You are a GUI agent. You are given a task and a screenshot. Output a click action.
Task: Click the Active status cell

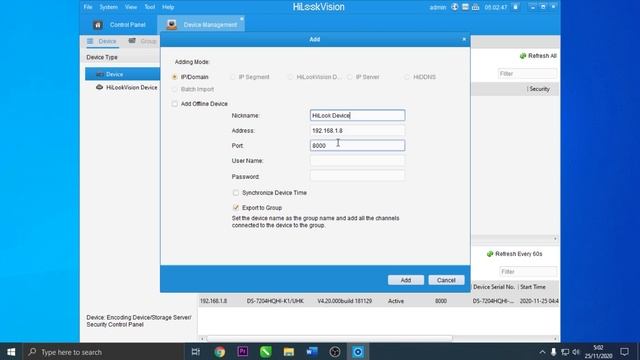tap(396, 301)
